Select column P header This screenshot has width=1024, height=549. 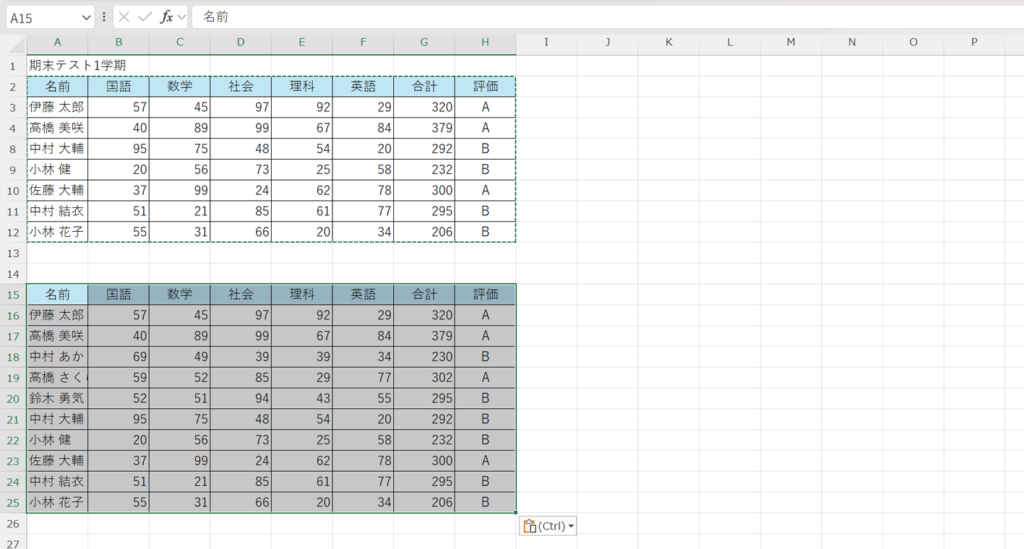[x=975, y=43]
